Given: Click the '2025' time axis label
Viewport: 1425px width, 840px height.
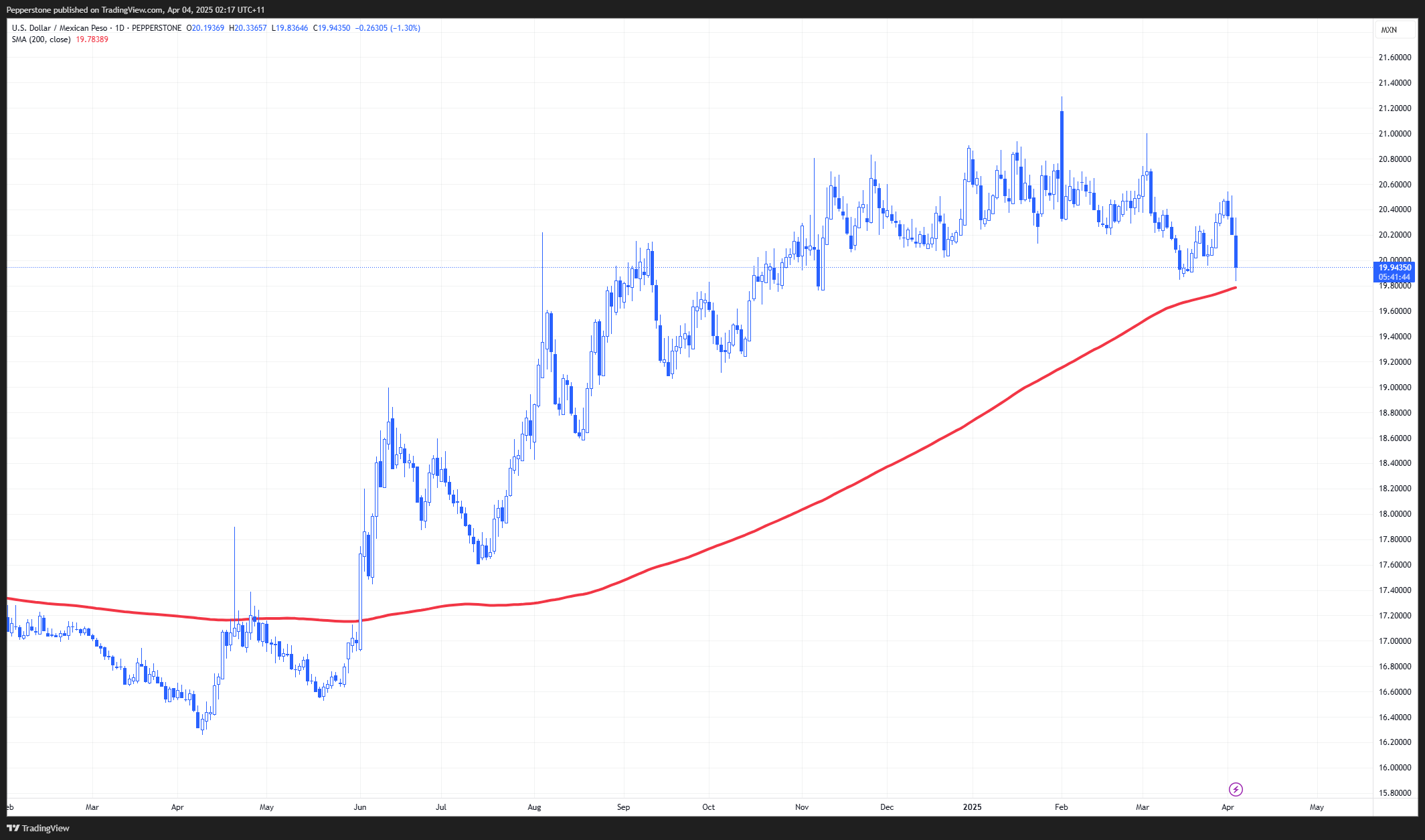Looking at the screenshot, I should tap(973, 807).
